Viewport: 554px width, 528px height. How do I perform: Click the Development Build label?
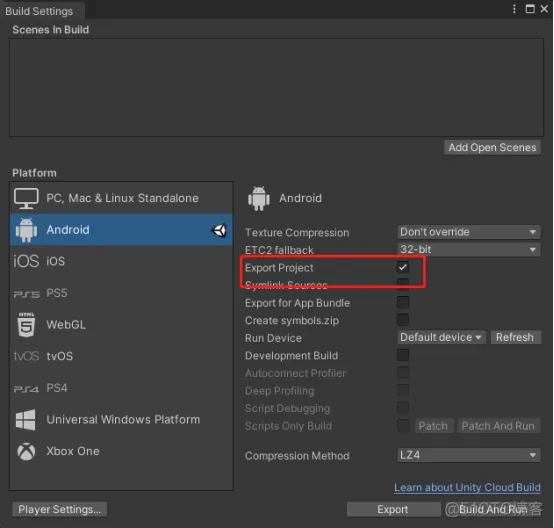(x=291, y=356)
